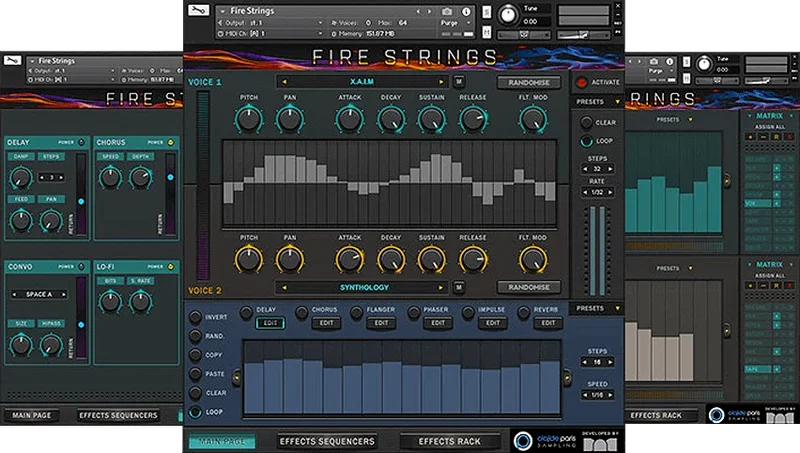Enable the PHASER effect sequencer toggle
The height and width of the screenshot is (453, 800).
point(413,312)
